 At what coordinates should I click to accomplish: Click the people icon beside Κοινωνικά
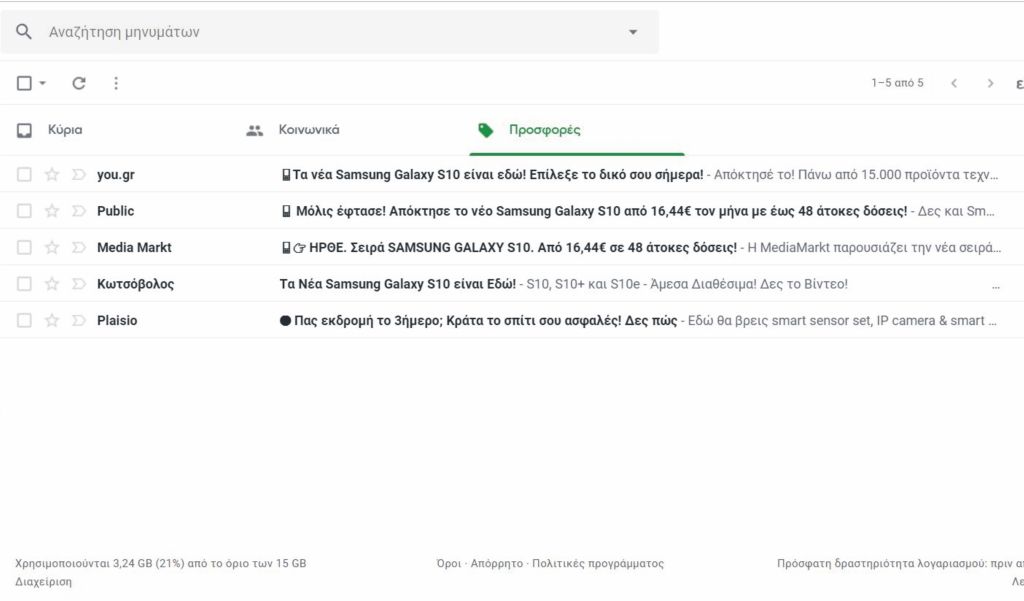[255, 130]
